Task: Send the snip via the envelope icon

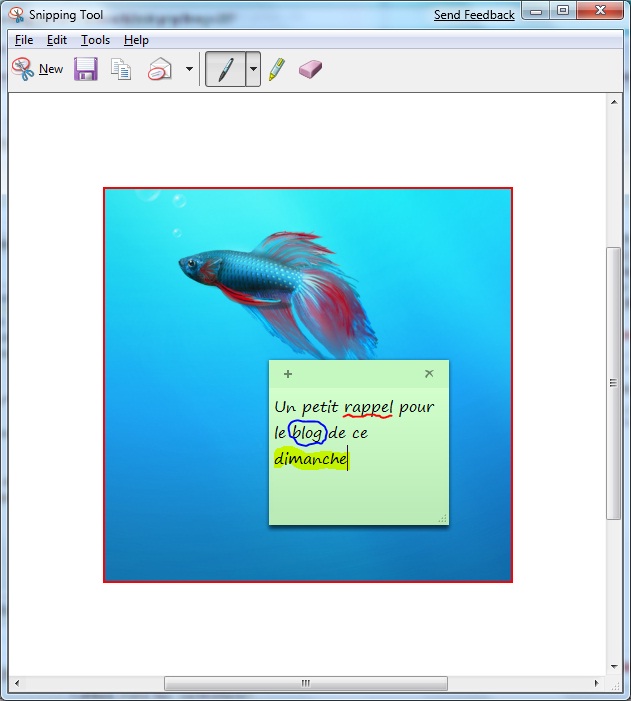Action: (160, 70)
